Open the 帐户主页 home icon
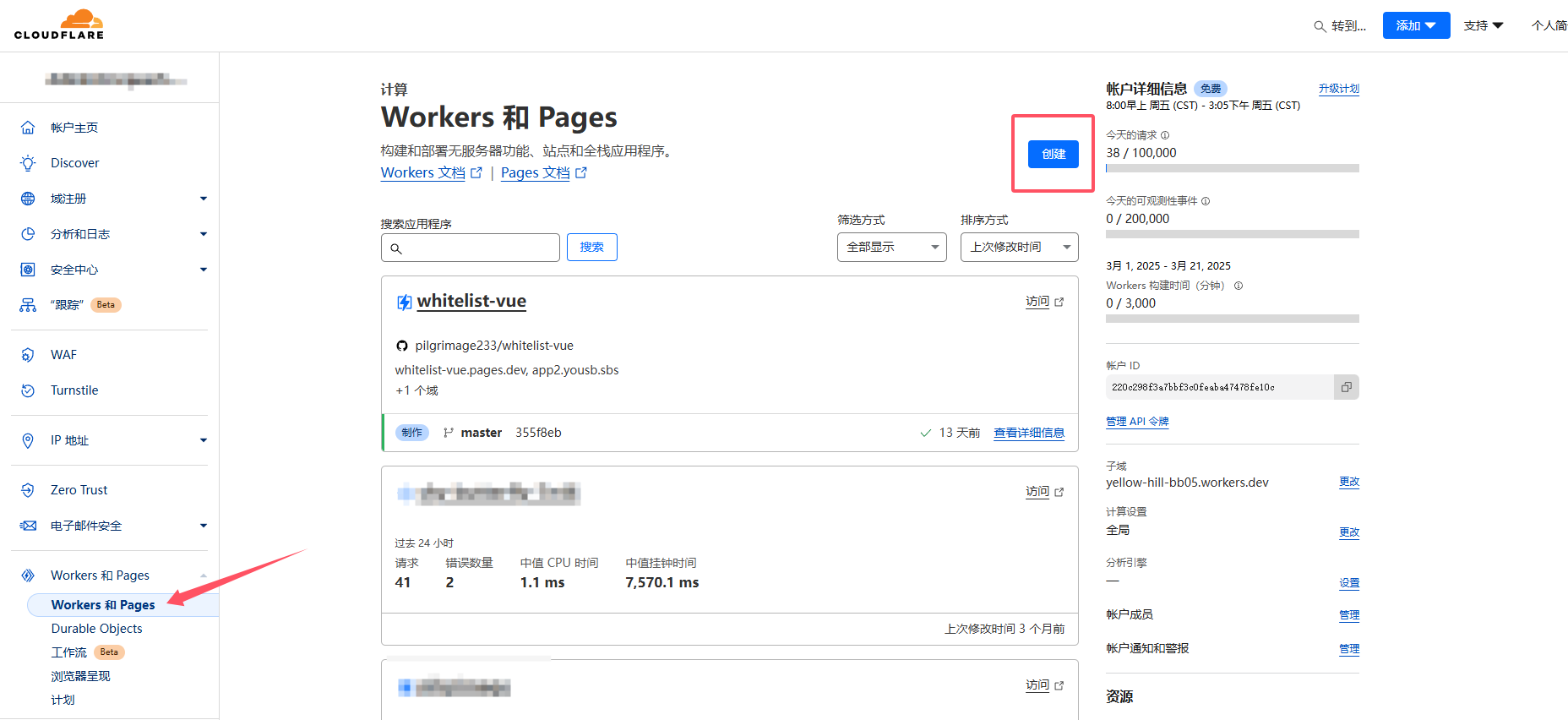1568x720 pixels. tap(28, 128)
